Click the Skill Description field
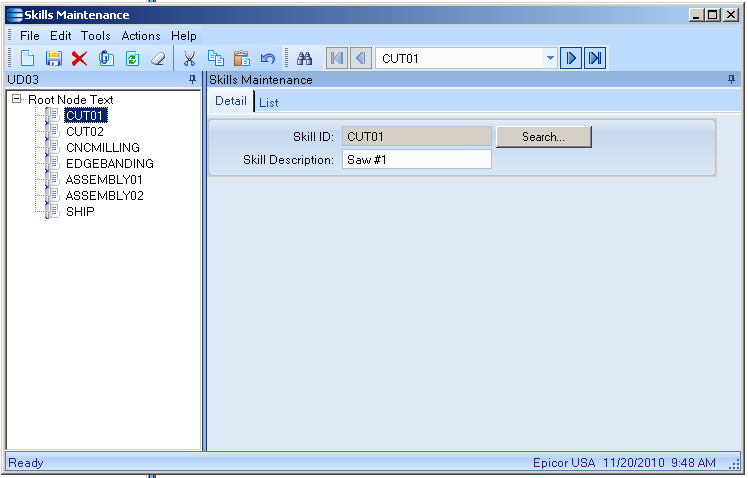 pyautogui.click(x=416, y=159)
